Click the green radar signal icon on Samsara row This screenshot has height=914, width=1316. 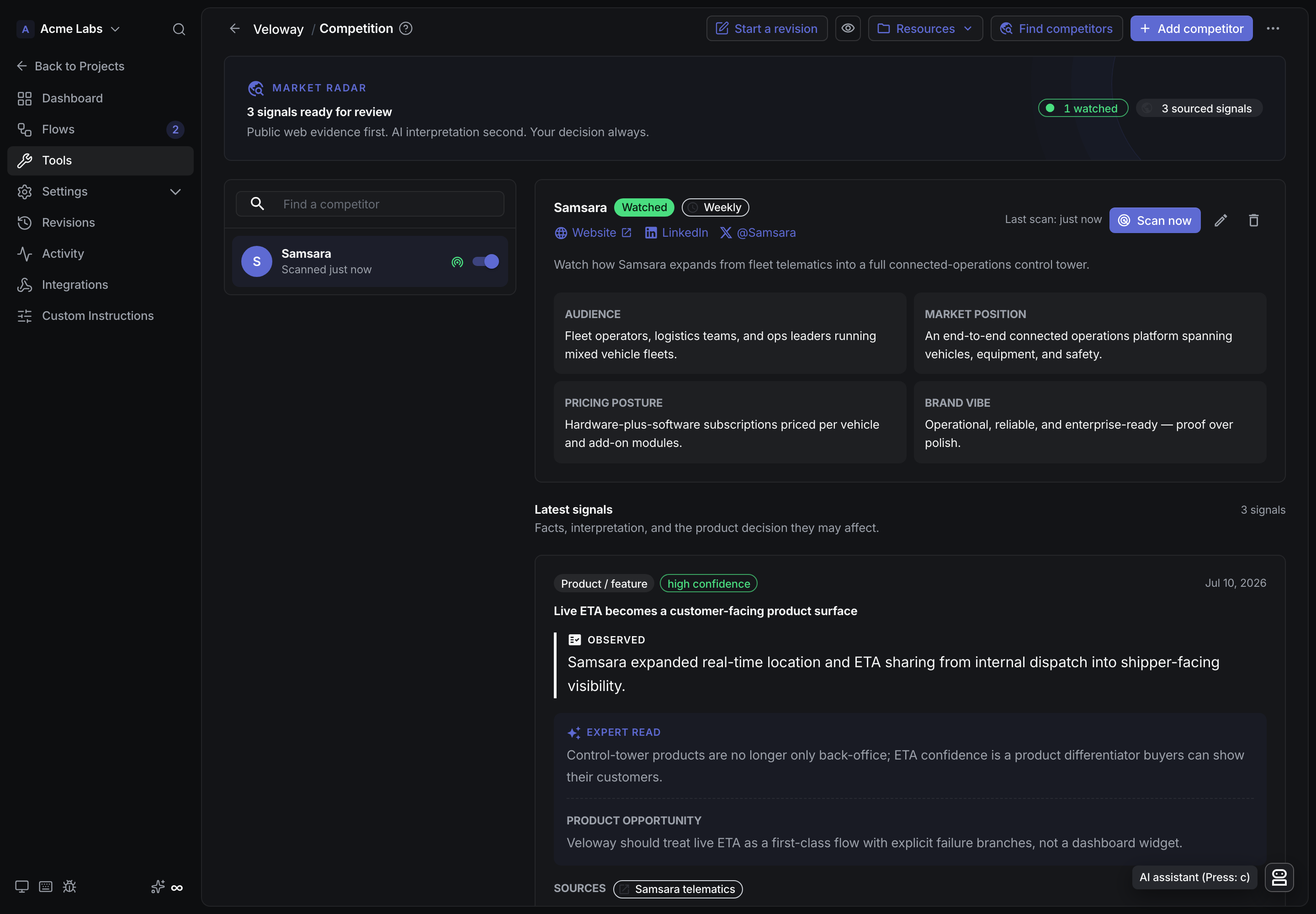[x=457, y=262]
